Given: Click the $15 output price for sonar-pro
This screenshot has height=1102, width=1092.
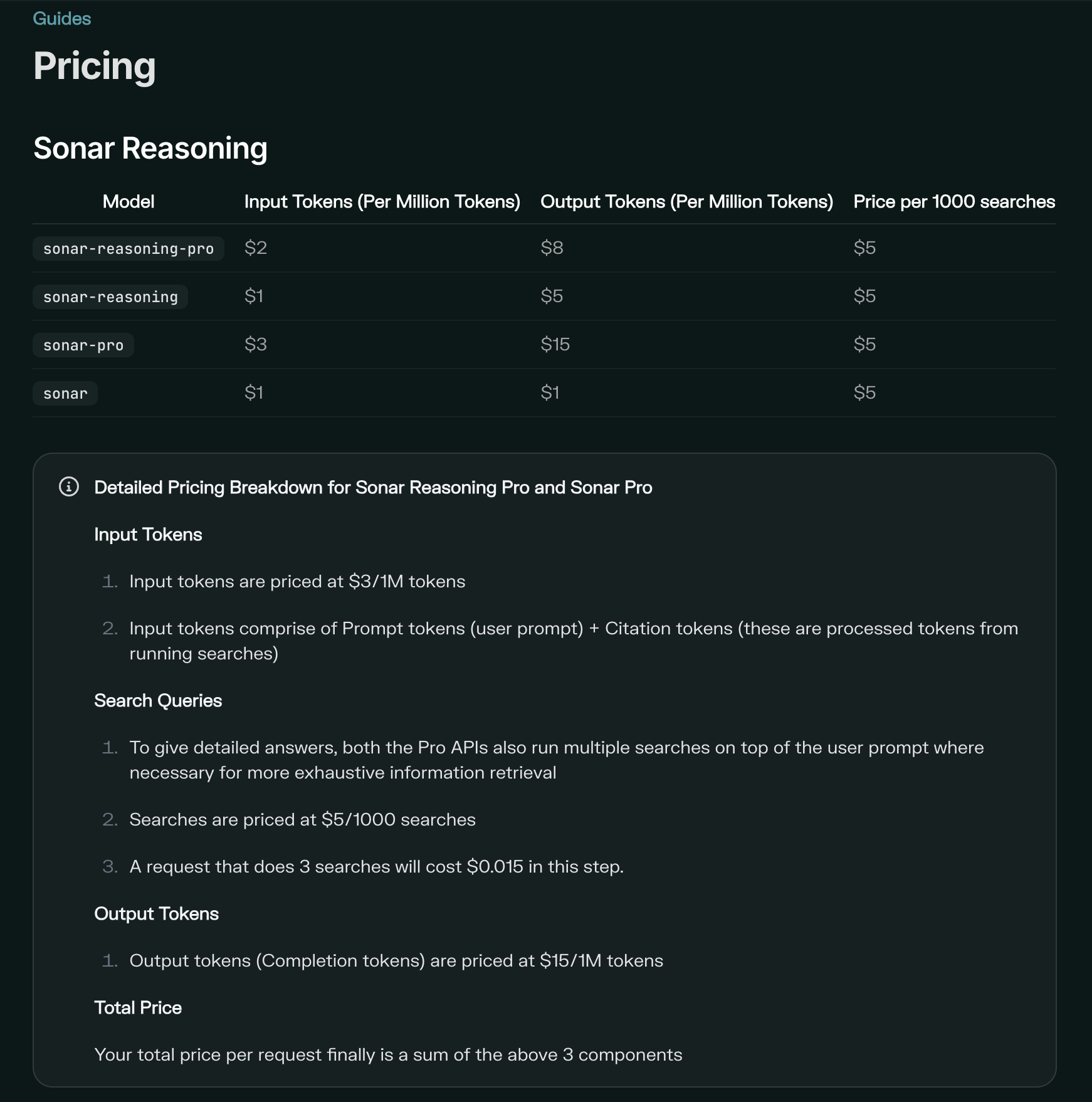Looking at the screenshot, I should [x=555, y=345].
